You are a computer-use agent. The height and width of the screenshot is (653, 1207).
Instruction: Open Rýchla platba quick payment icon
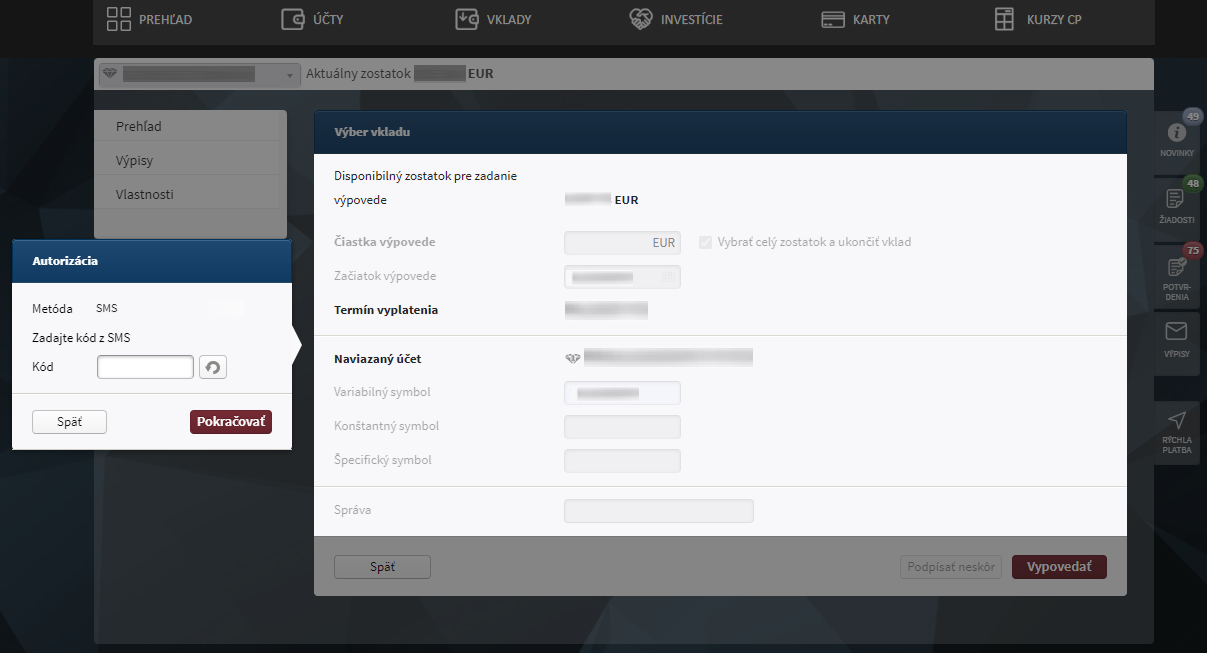click(x=1176, y=430)
